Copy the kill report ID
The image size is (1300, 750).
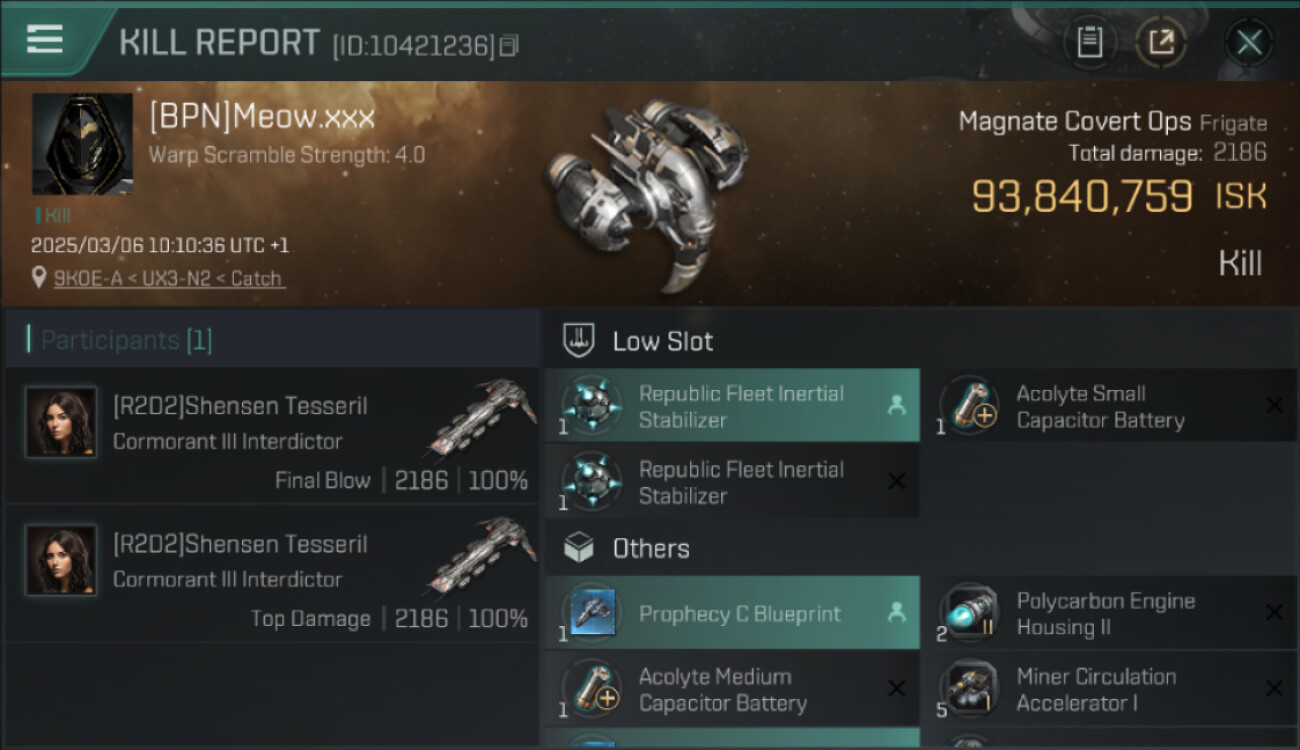[x=510, y=45]
